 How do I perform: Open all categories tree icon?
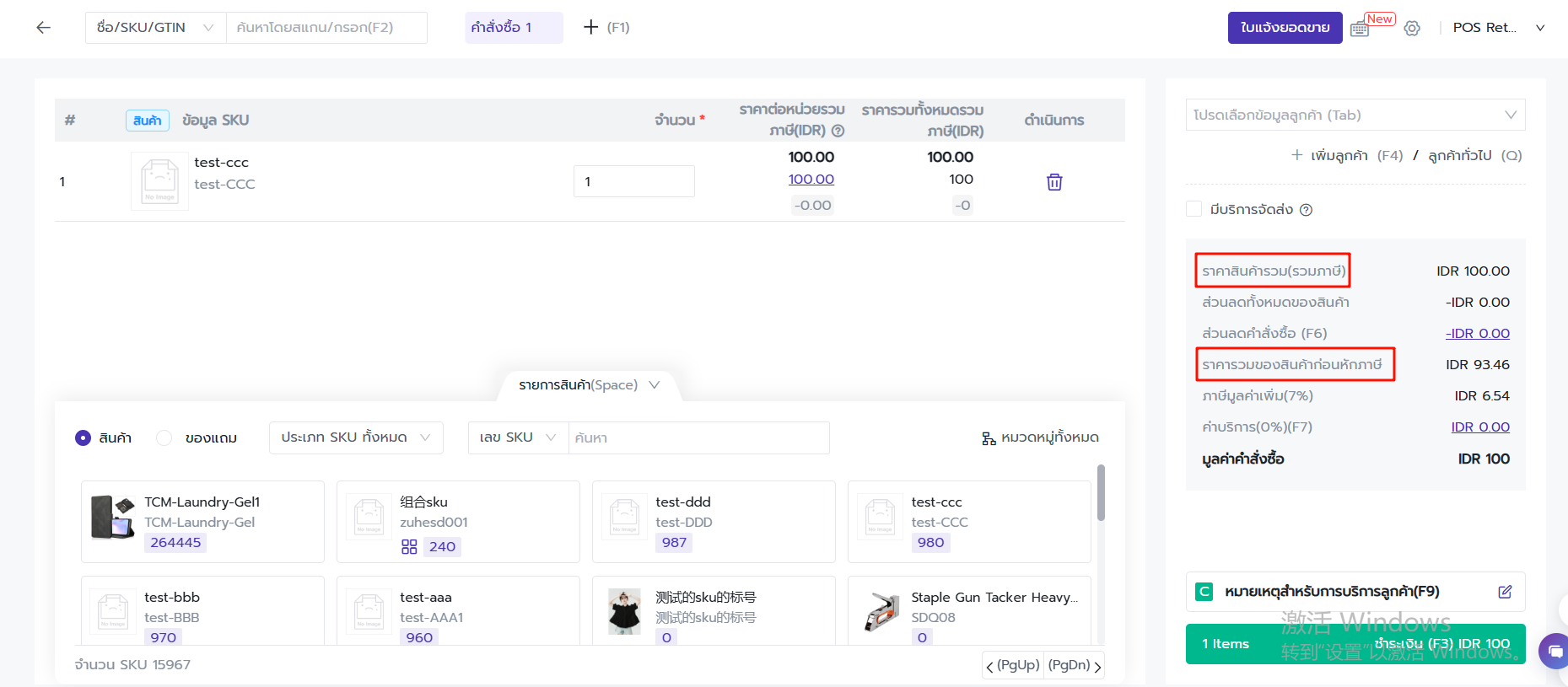pyautogui.click(x=989, y=438)
